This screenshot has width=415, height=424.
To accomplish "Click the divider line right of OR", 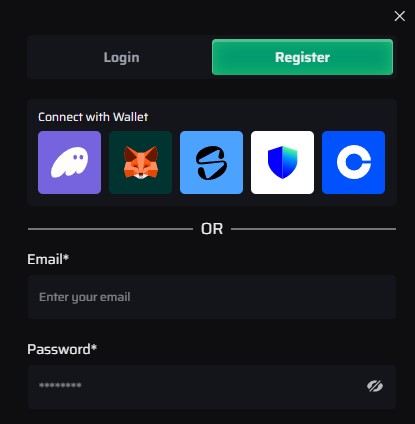I will tap(313, 229).
